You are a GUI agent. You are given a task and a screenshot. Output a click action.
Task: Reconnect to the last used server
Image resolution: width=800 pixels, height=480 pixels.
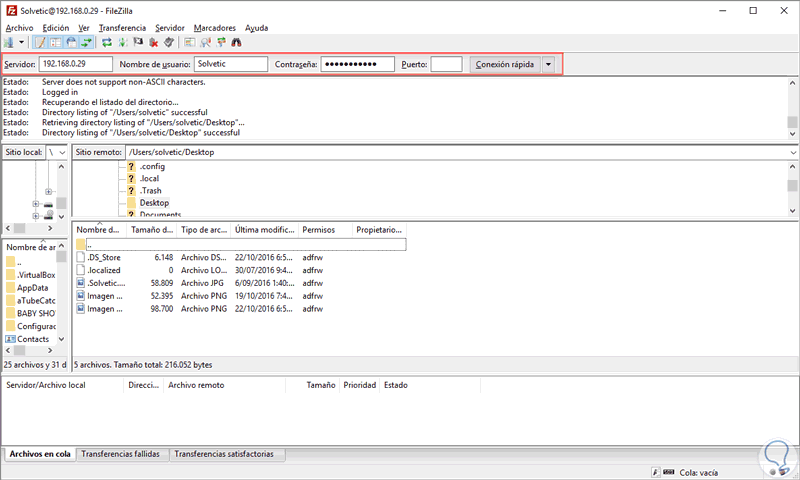pos(169,42)
